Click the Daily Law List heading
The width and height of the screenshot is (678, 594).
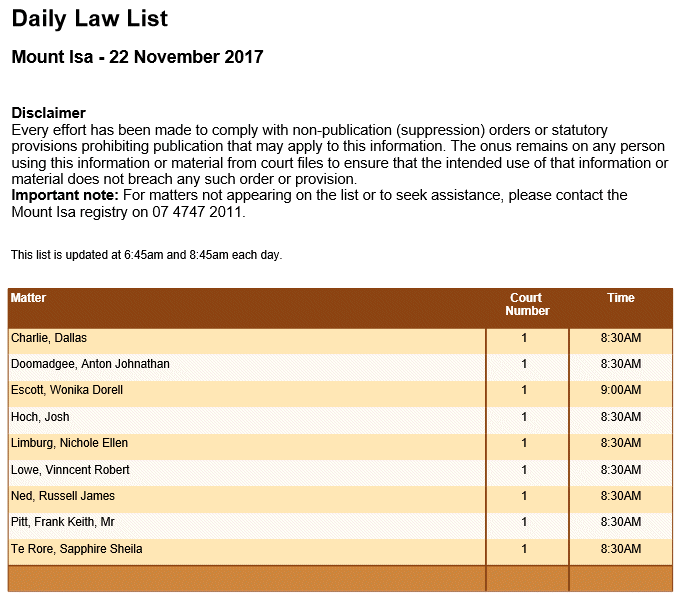click(90, 18)
